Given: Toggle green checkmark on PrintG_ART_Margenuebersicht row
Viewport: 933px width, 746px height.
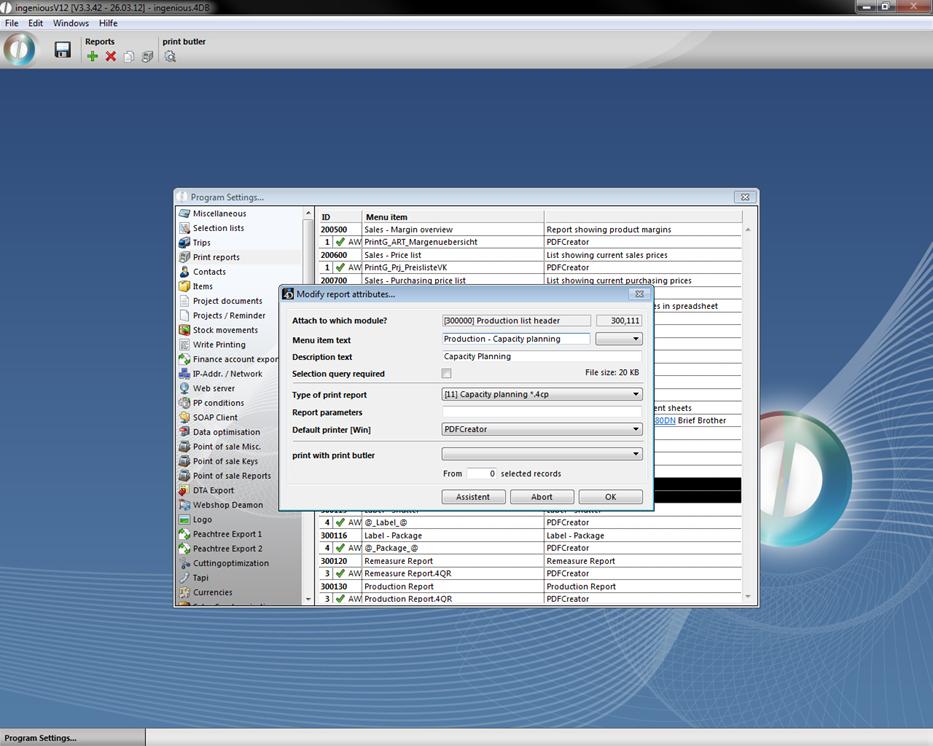Looking at the screenshot, I should click(340, 242).
